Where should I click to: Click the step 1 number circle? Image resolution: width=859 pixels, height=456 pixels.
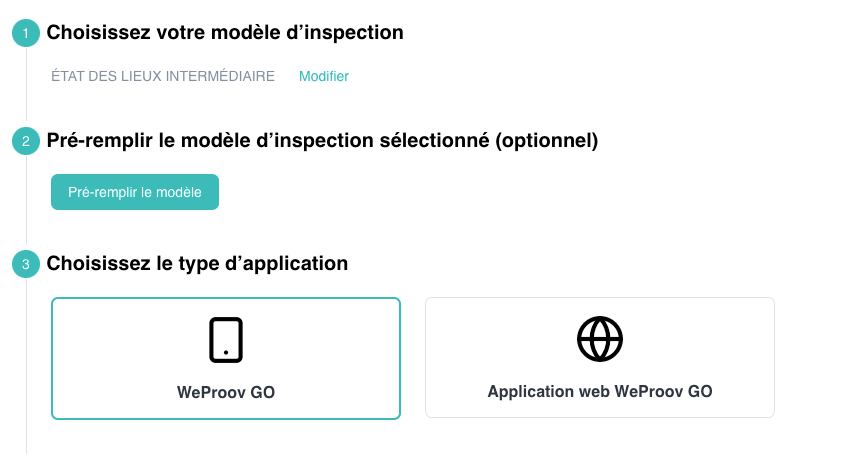pos(26,33)
